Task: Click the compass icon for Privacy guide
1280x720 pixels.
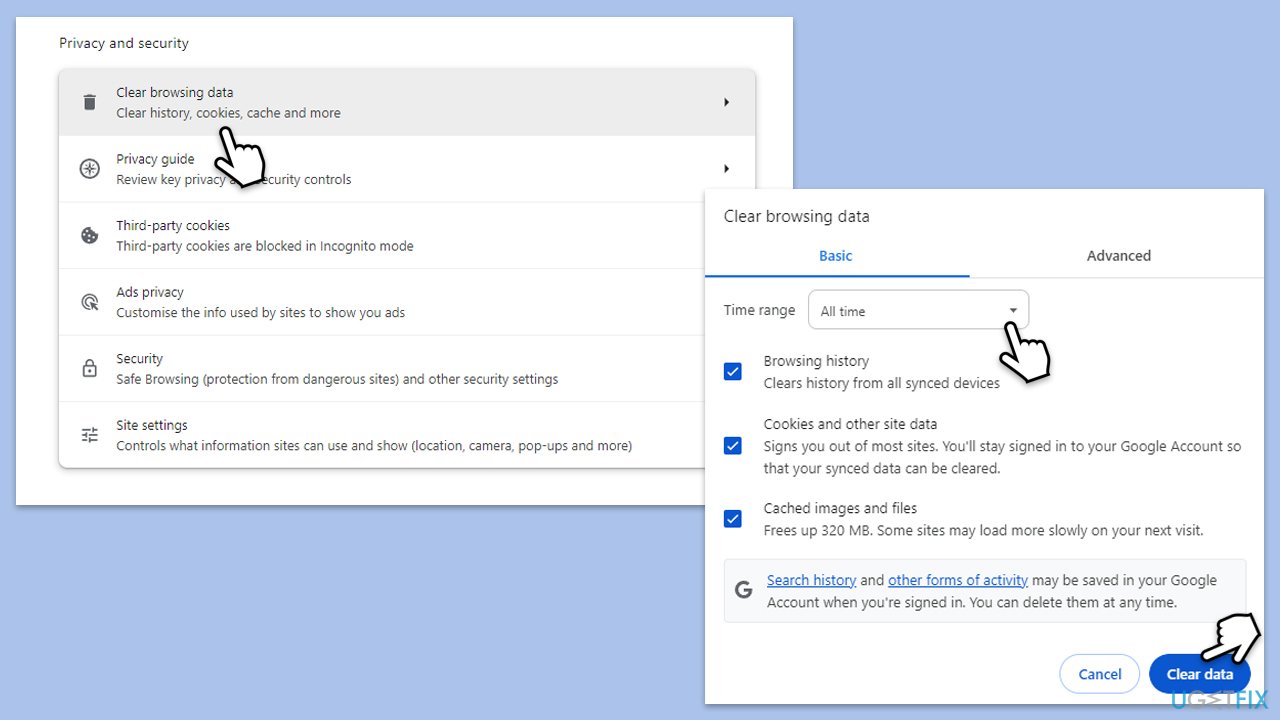Action: (x=90, y=169)
